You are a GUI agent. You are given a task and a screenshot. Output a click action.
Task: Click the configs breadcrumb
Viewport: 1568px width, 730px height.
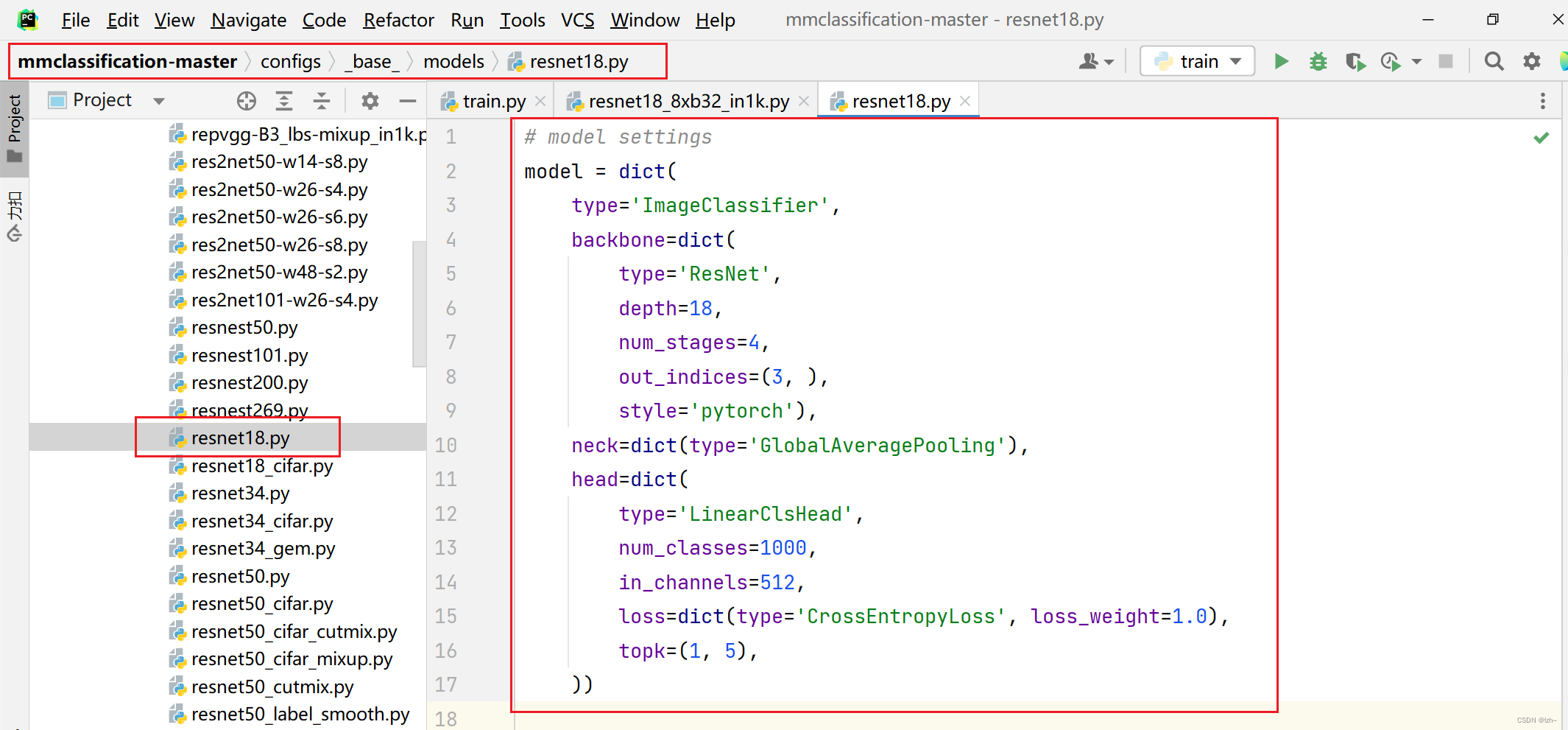(x=291, y=61)
